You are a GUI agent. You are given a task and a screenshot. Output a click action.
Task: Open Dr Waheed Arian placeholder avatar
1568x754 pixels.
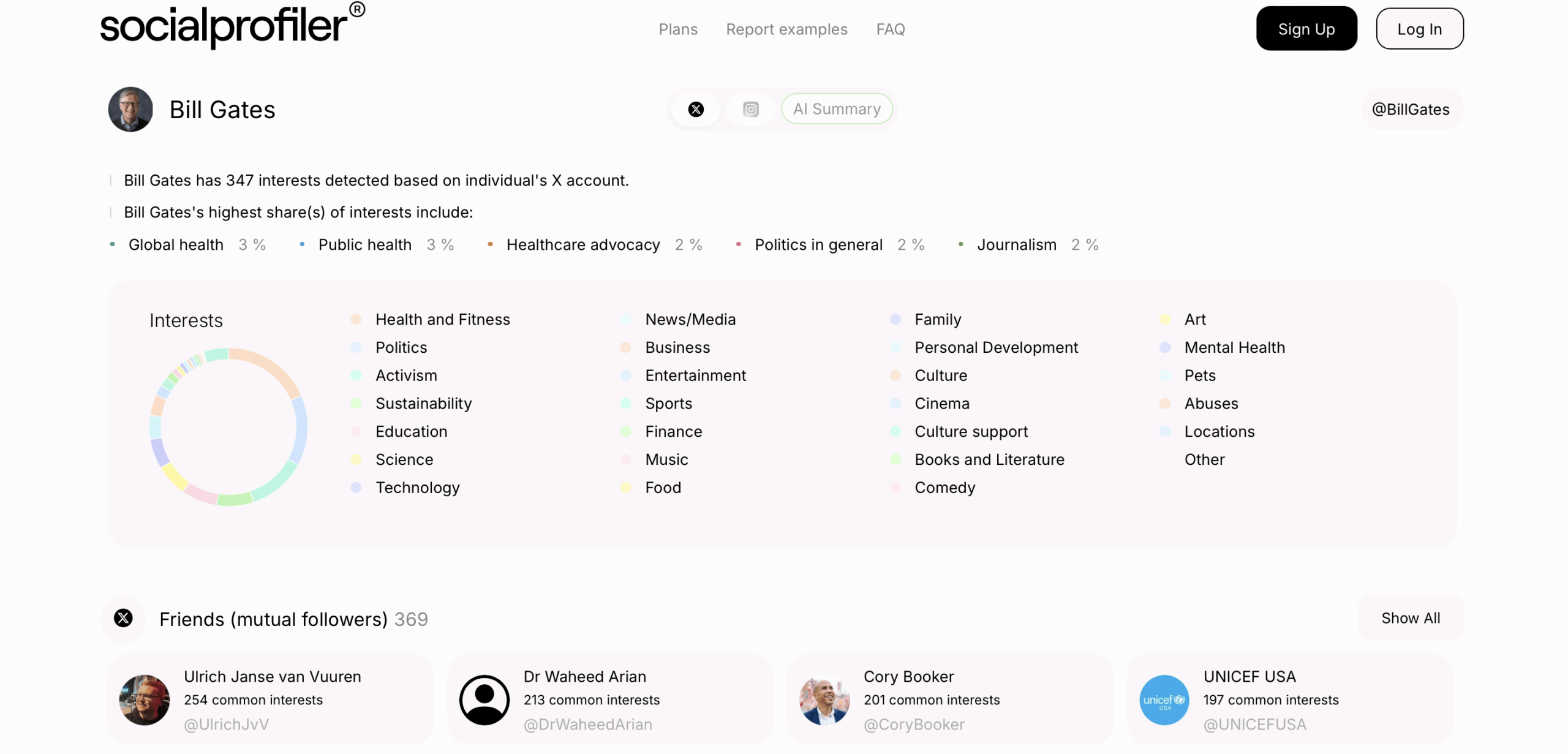tap(484, 700)
